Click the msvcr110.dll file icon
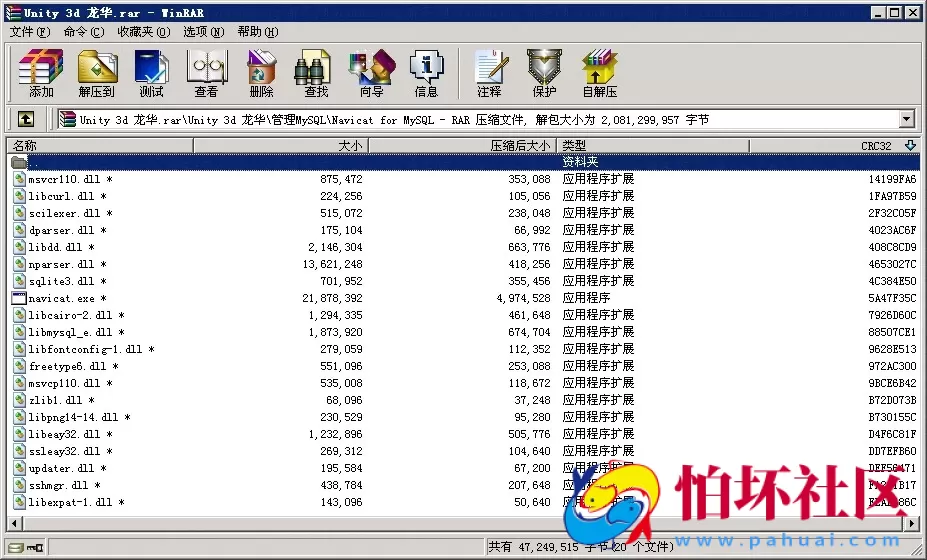The image size is (927, 560). [20, 179]
